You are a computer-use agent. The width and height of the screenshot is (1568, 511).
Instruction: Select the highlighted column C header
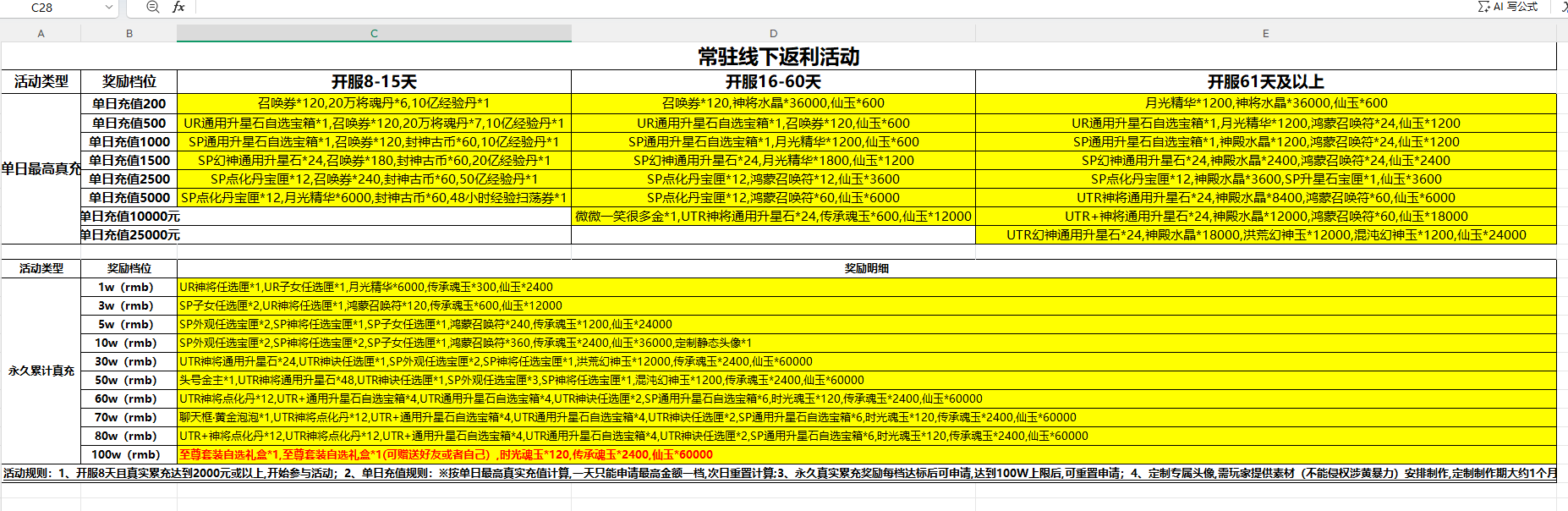(374, 33)
